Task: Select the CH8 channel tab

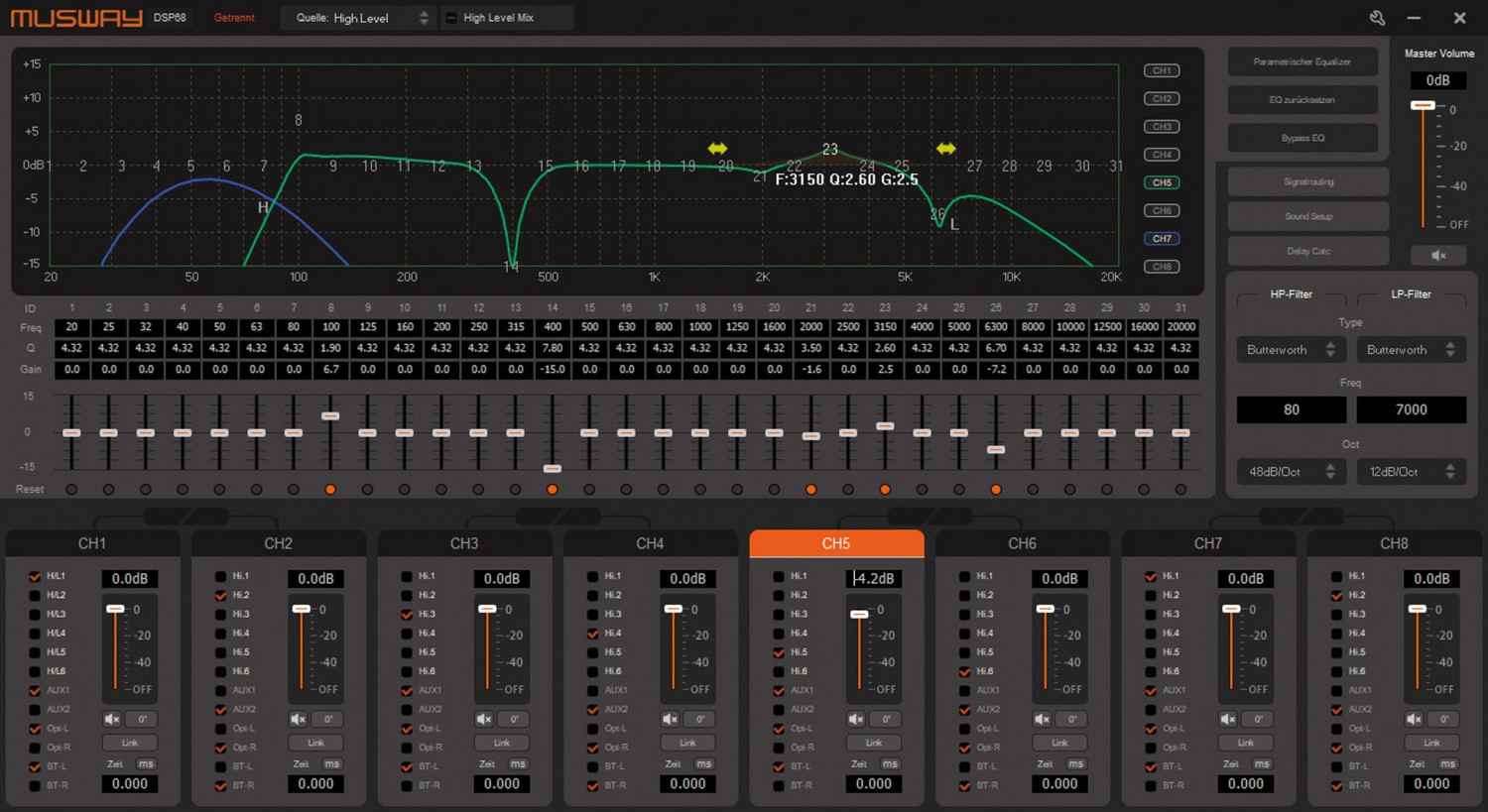Action: pyautogui.click(x=1394, y=543)
